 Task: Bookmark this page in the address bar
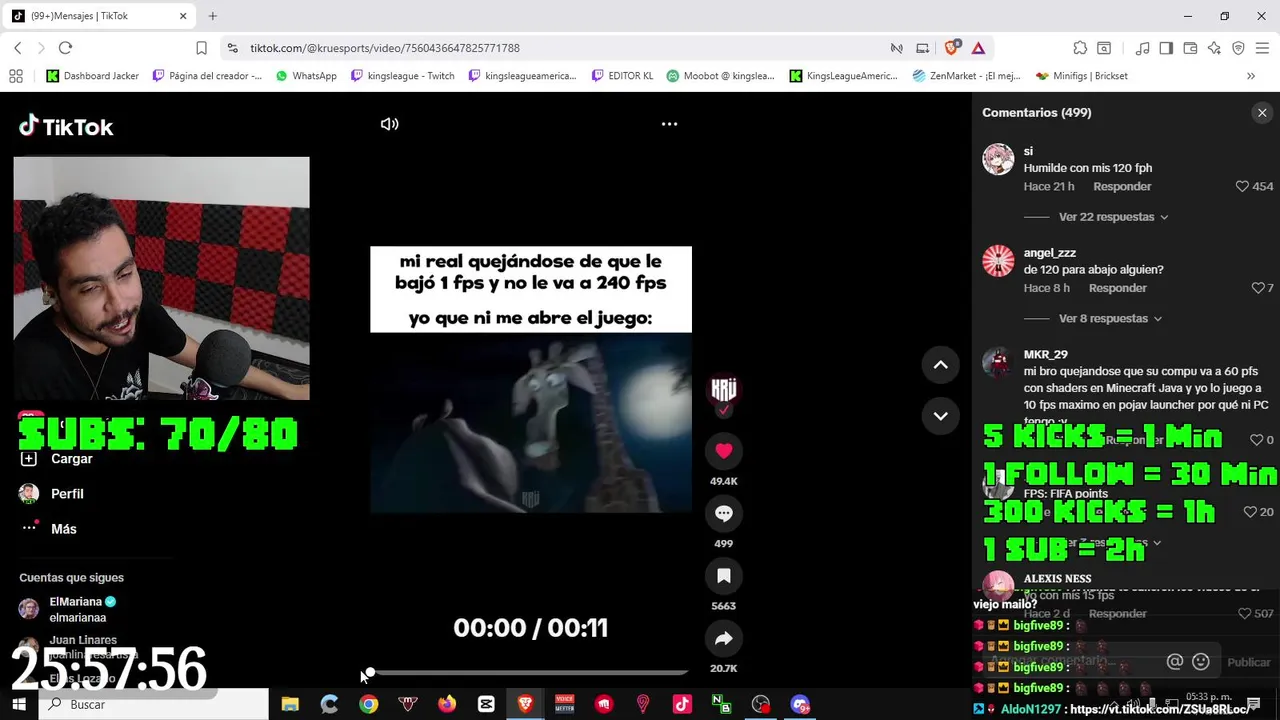pos(201,48)
